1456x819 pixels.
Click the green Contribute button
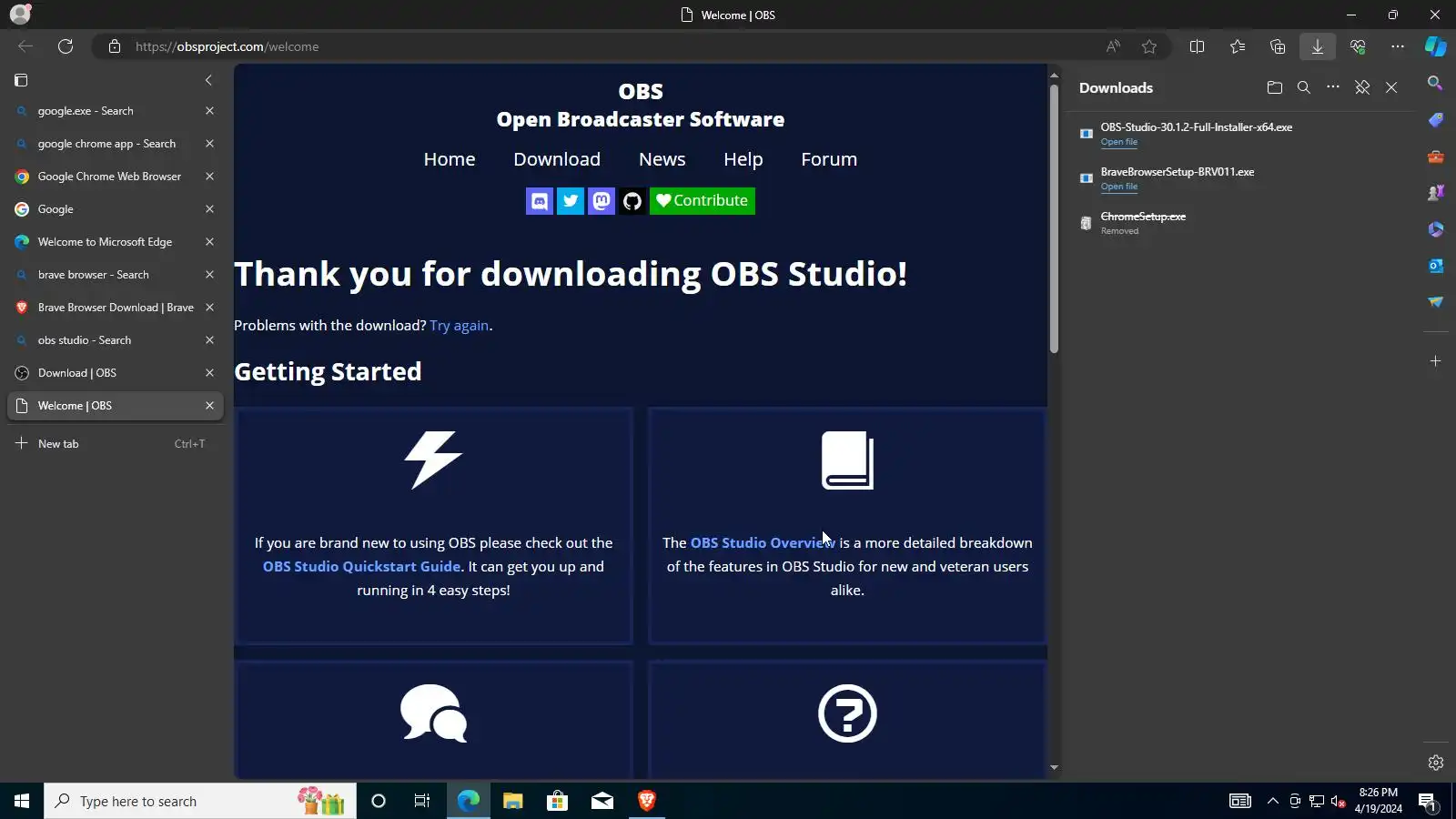[703, 201]
